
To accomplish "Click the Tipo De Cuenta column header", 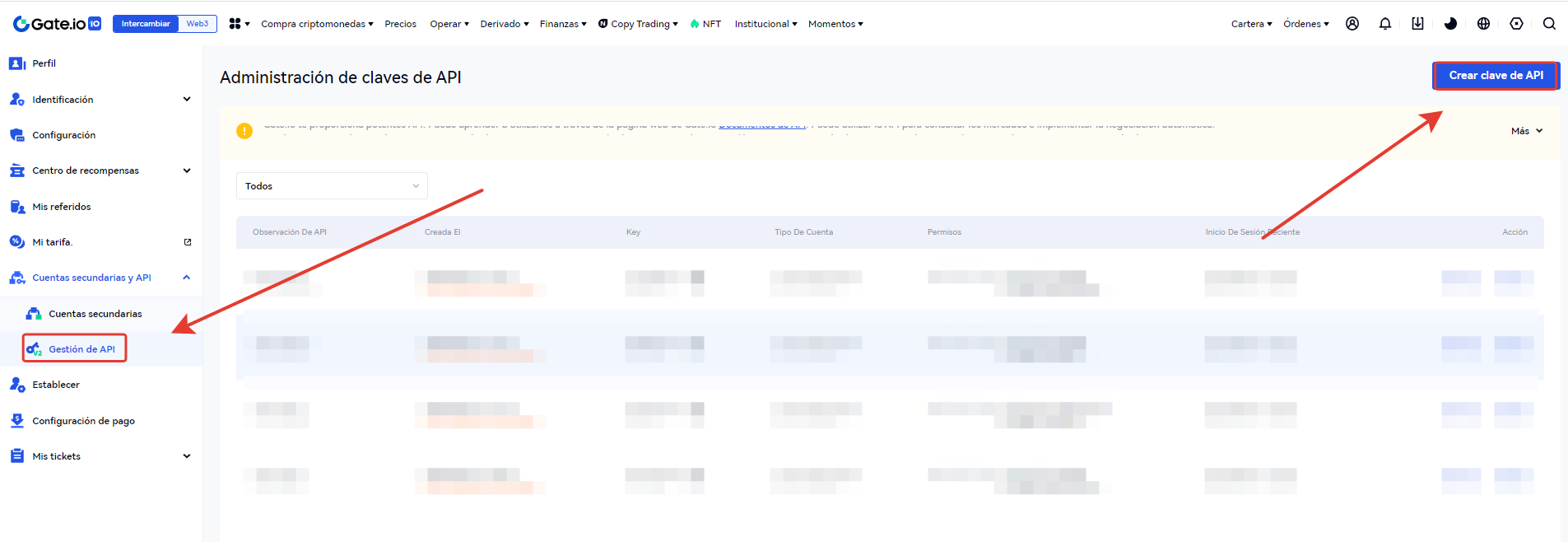I will tap(803, 232).
